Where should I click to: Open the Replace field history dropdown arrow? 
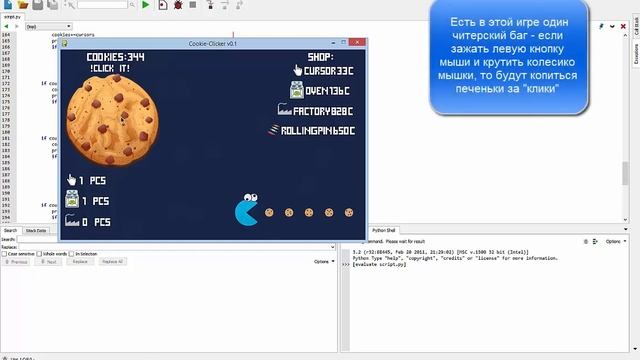(332, 247)
